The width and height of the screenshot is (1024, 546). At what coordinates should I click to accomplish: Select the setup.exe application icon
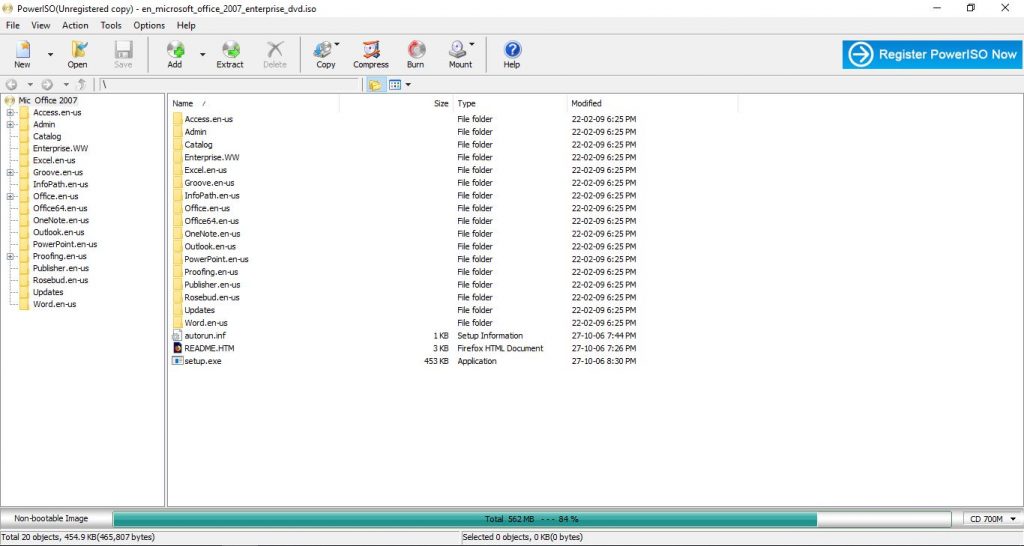click(177, 361)
